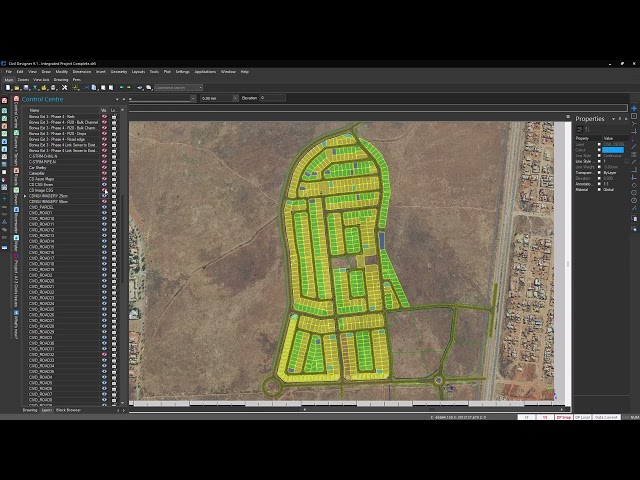Click the copy pages icon on right toolbar

(x=634, y=219)
